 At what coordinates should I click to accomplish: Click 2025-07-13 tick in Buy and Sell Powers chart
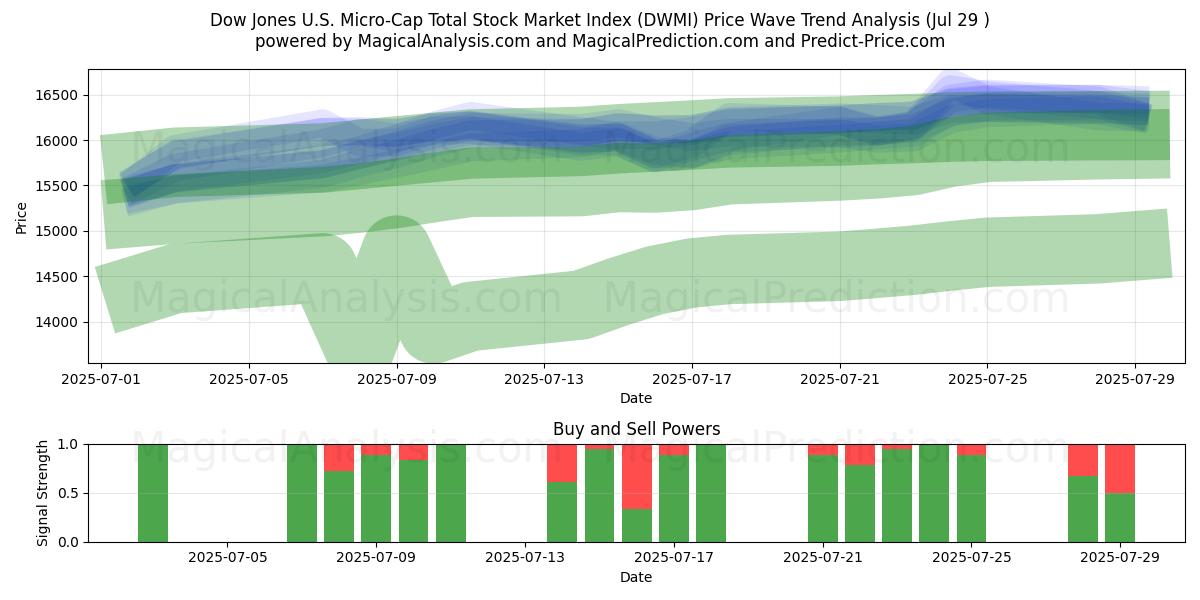(x=526, y=559)
